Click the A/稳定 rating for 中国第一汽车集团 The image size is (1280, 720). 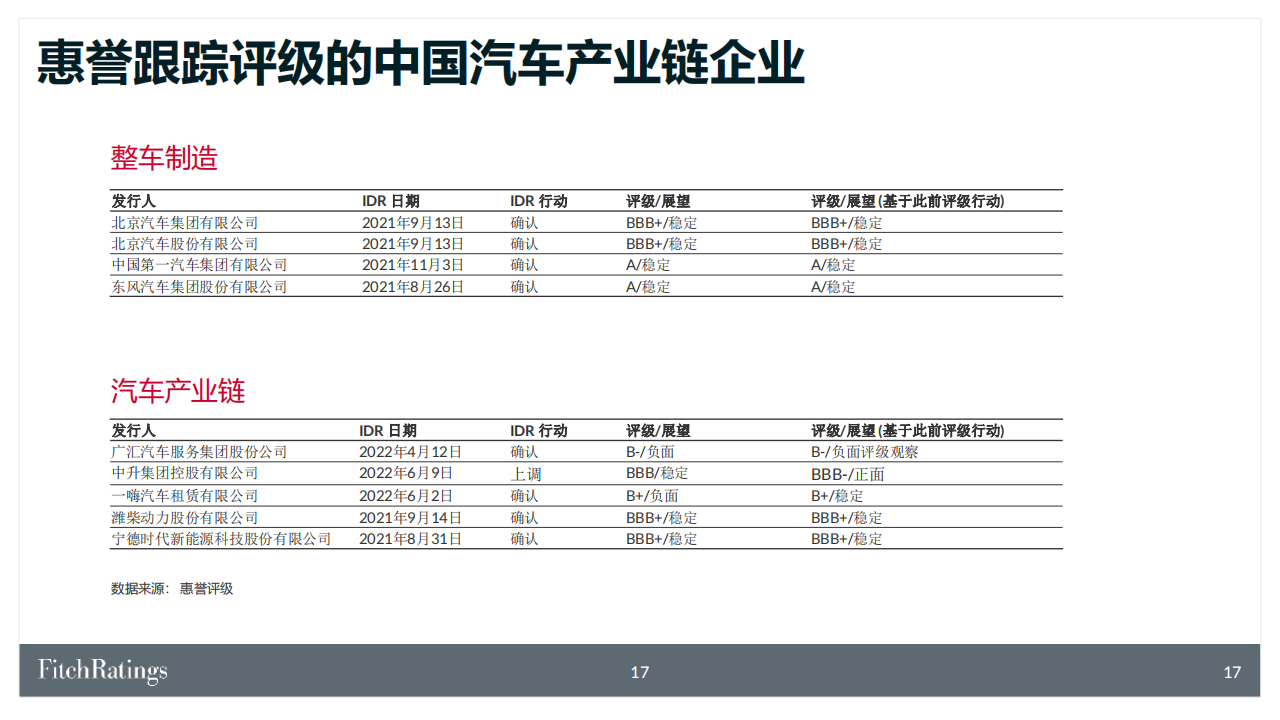[x=649, y=265]
